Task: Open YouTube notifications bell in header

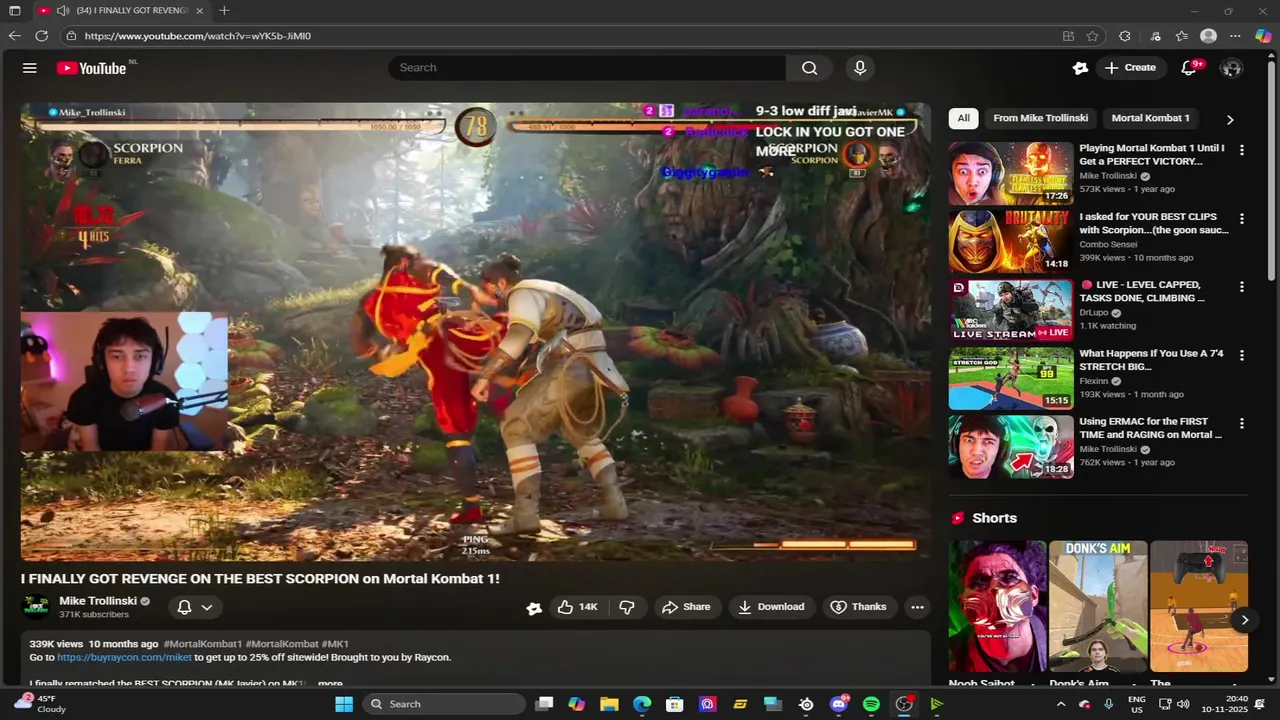Action: (1189, 68)
